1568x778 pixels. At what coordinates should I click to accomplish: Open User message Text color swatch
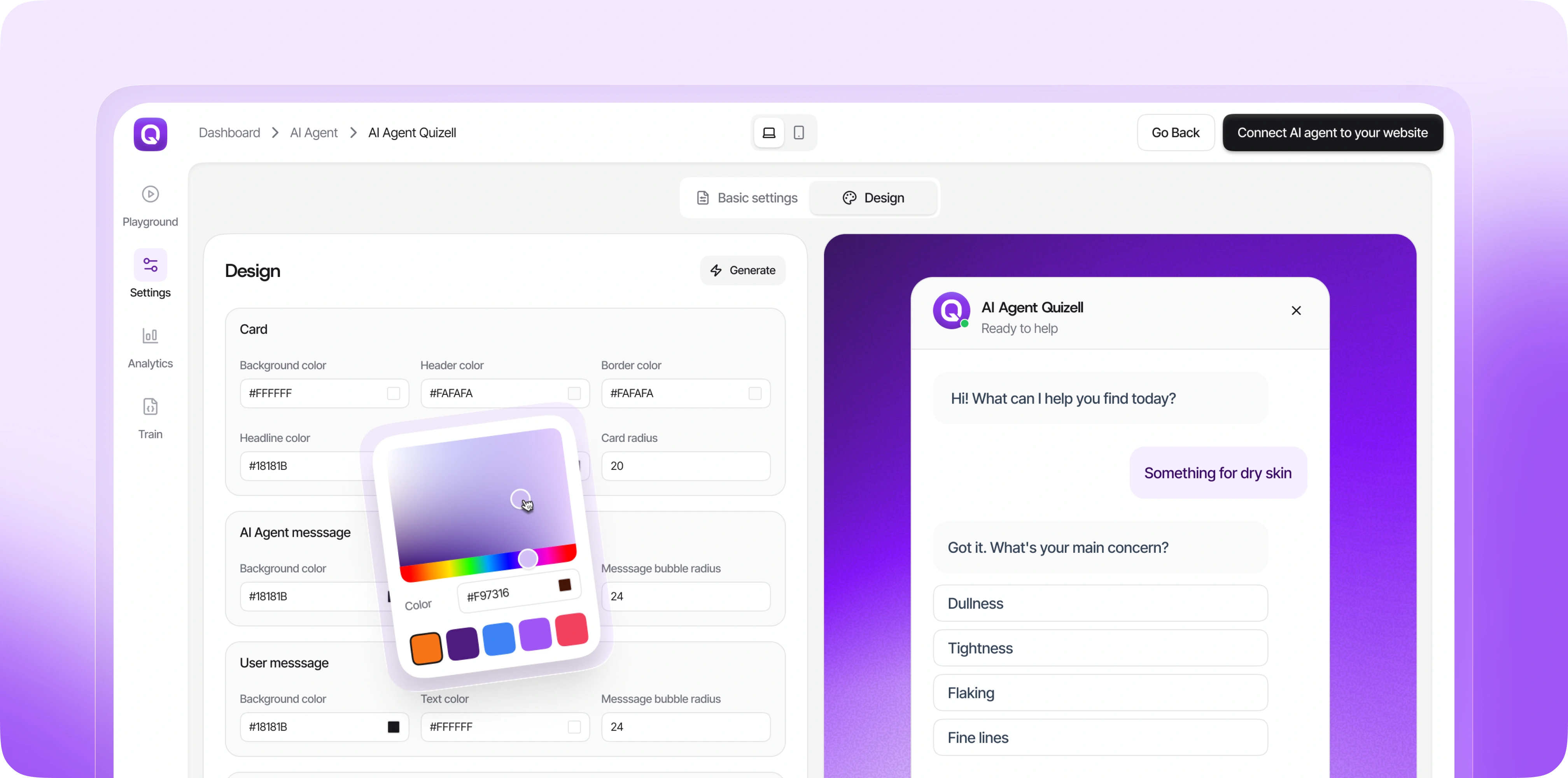[x=574, y=727]
